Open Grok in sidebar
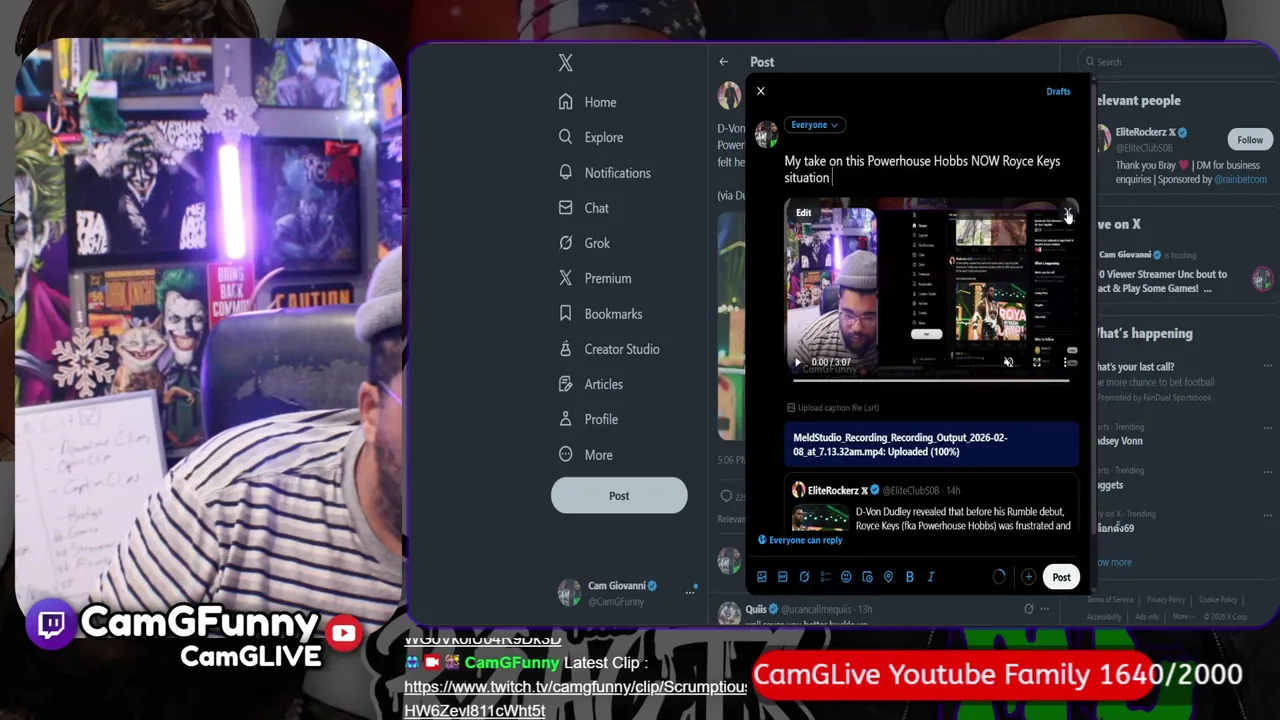This screenshot has height=720, width=1280. coord(584,243)
